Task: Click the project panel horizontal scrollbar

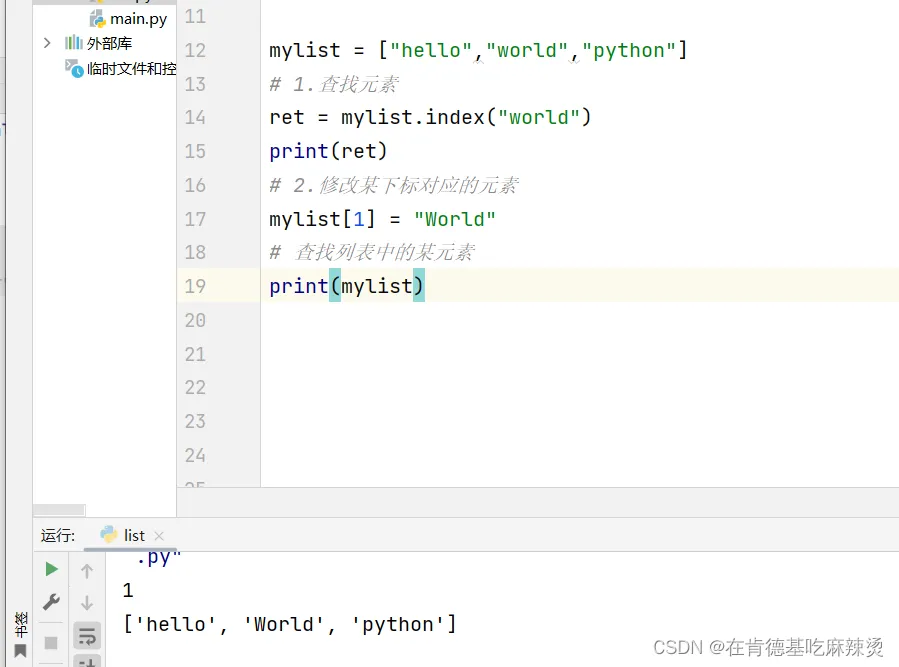Action: tap(61, 510)
